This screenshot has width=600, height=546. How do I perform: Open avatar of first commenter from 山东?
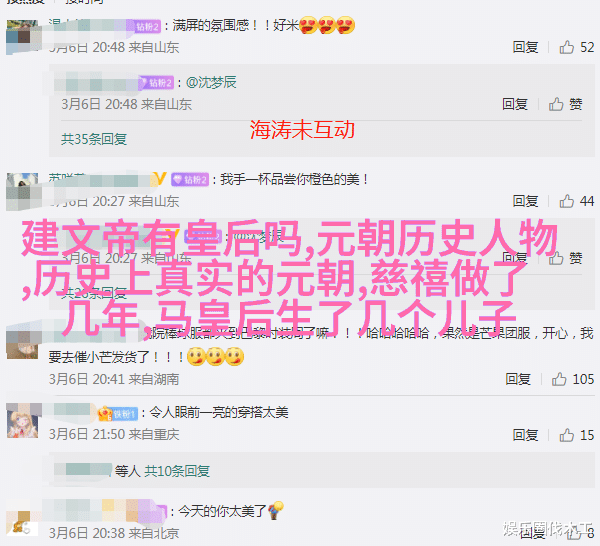coord(22,37)
